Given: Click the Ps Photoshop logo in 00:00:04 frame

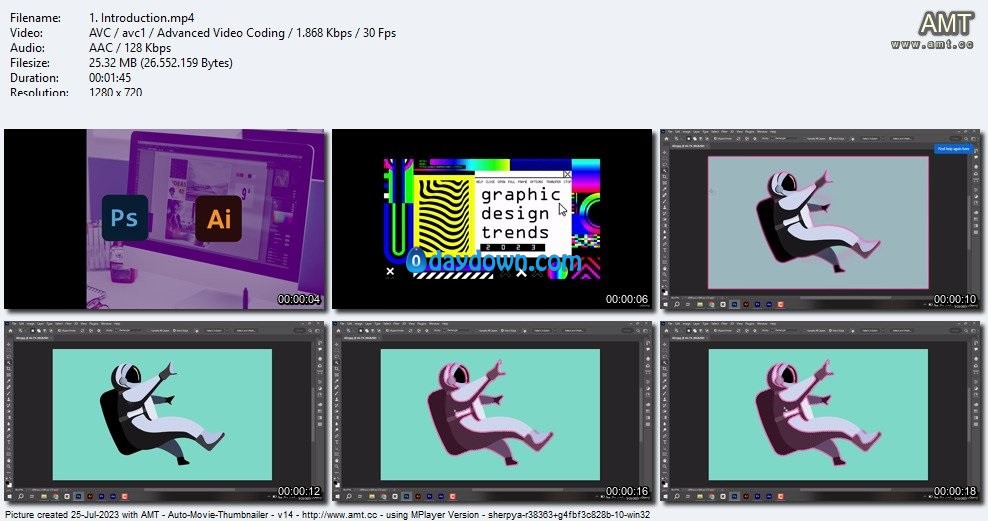Looking at the screenshot, I should 125,218.
